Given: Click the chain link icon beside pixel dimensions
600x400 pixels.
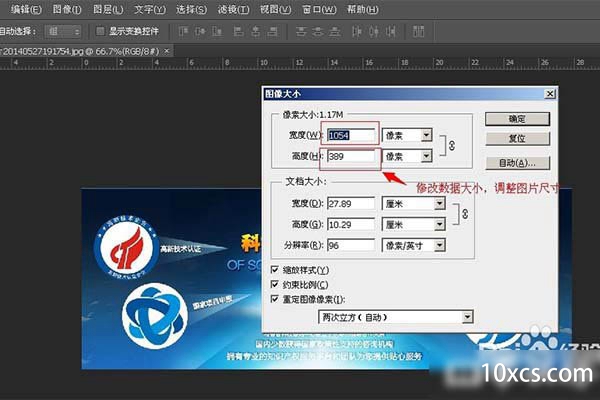Looking at the screenshot, I should (451, 145).
